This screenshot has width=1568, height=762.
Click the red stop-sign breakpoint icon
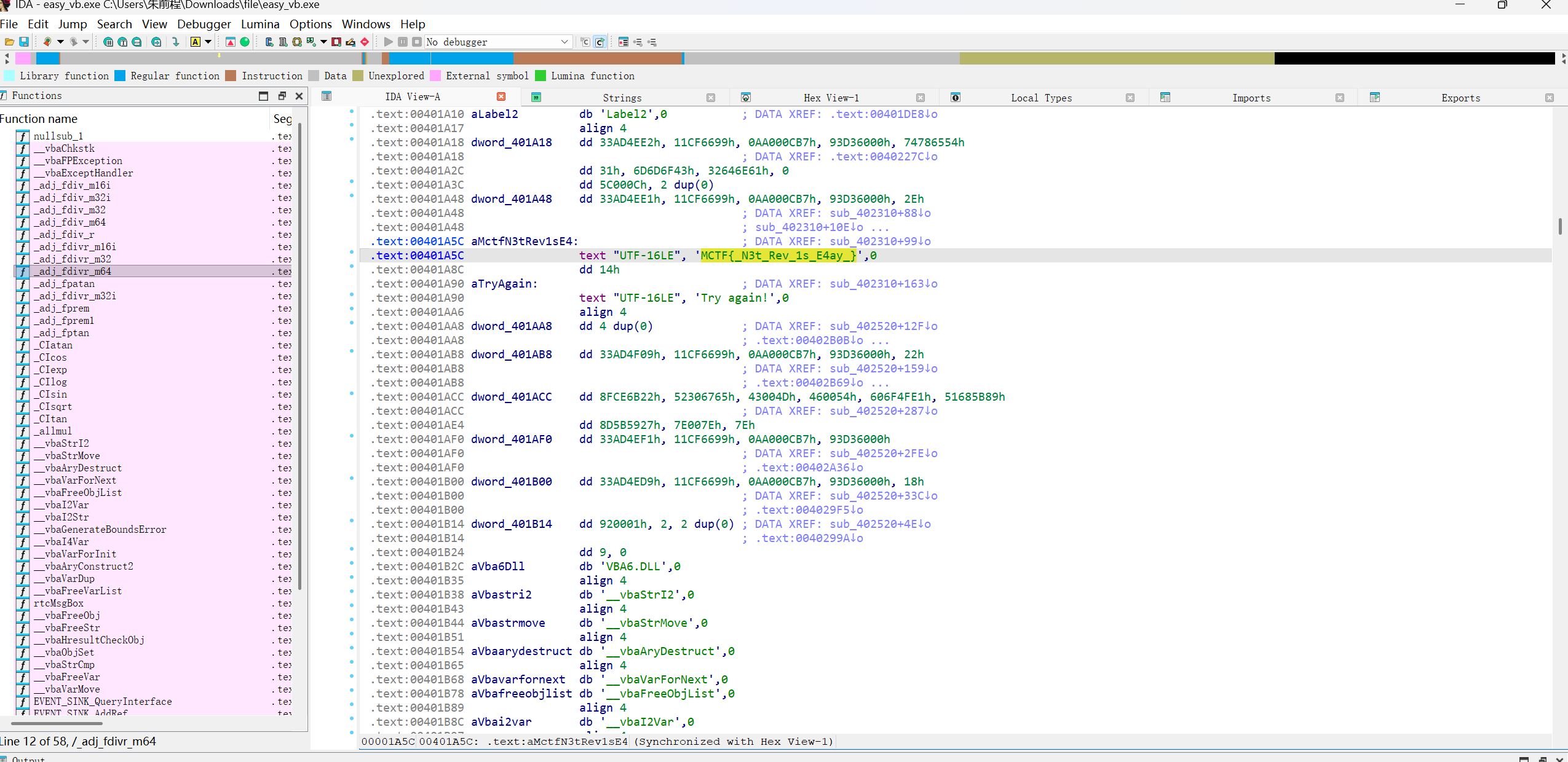(x=365, y=42)
